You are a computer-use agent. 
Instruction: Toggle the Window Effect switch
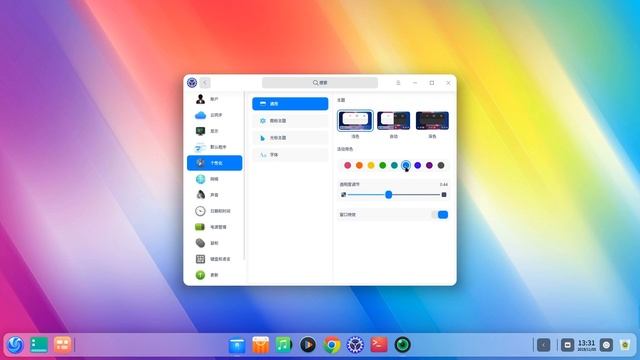pyautogui.click(x=440, y=215)
